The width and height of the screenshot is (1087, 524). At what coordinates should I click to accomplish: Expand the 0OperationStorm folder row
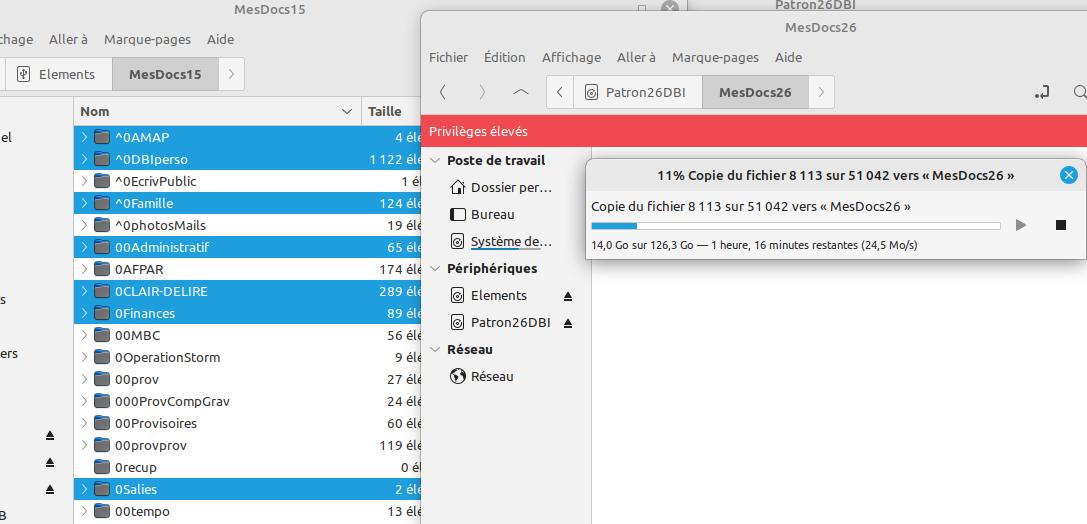[84, 357]
